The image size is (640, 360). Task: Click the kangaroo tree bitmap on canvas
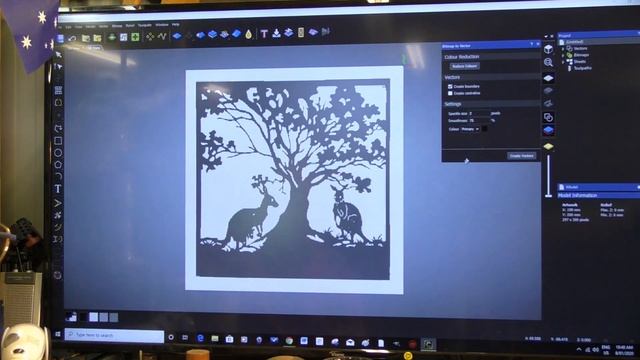click(x=293, y=180)
